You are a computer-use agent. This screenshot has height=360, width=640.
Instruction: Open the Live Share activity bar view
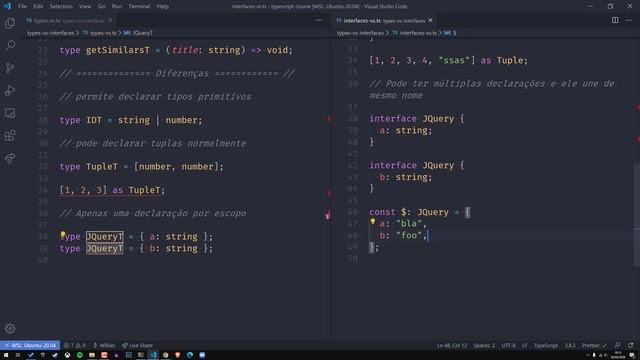(10, 158)
